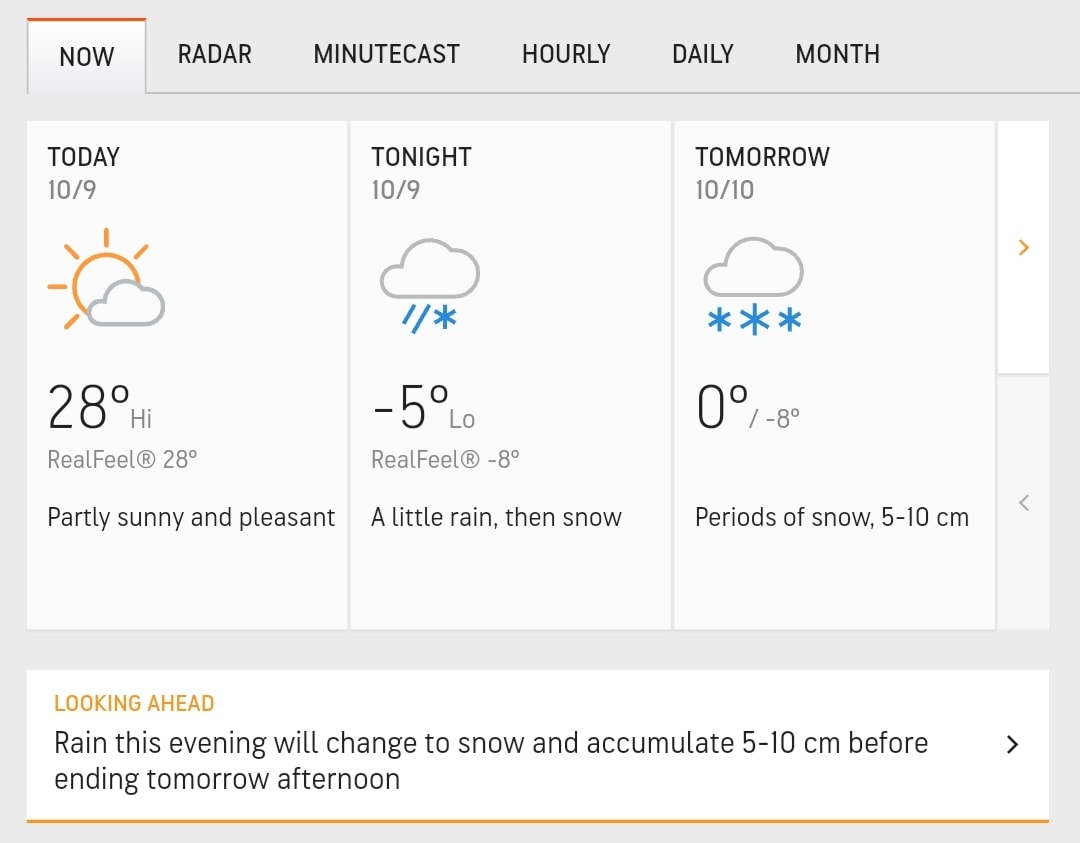Advance forecast cards with the orange right chevron
This screenshot has width=1080, height=843.
tap(1024, 247)
